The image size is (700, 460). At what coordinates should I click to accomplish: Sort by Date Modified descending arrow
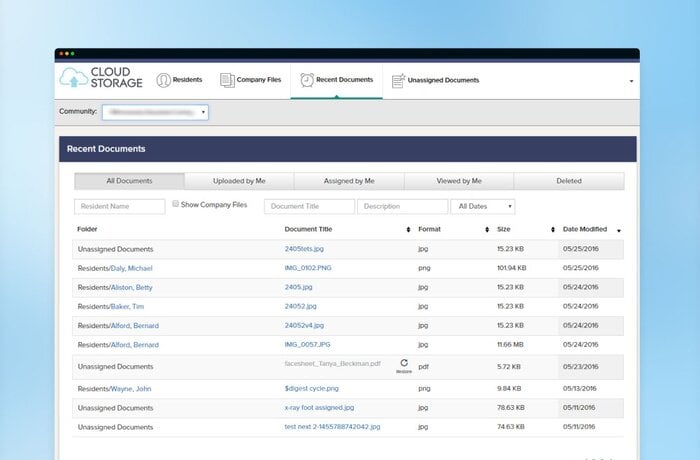[x=619, y=231]
